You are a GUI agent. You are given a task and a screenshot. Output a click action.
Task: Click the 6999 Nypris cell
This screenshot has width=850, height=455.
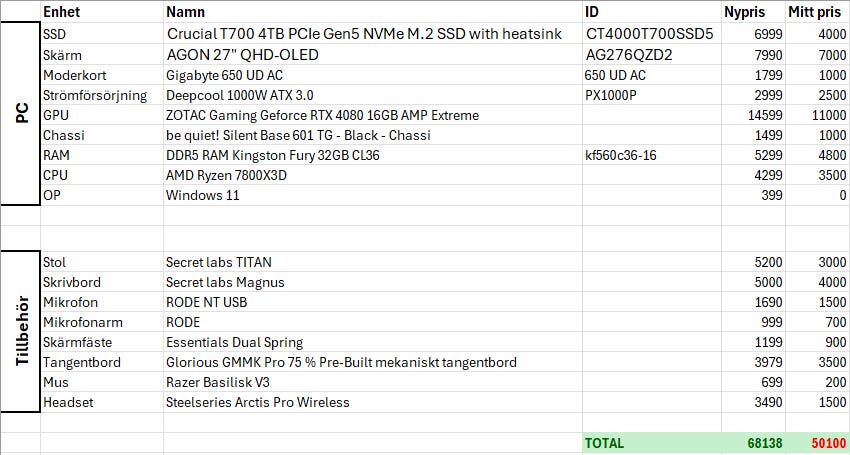point(753,34)
